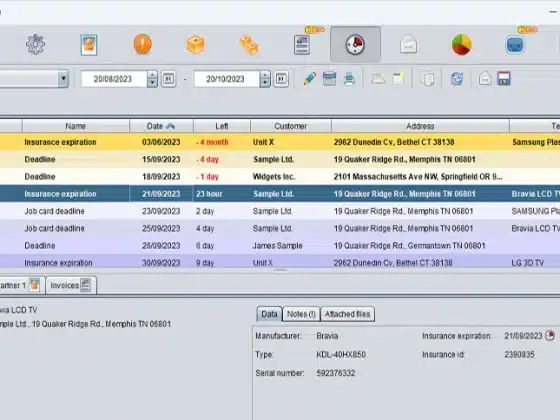This screenshot has height=420, width=560.
Task: Click the calendar icon beside the pencil
Action: 329,79
